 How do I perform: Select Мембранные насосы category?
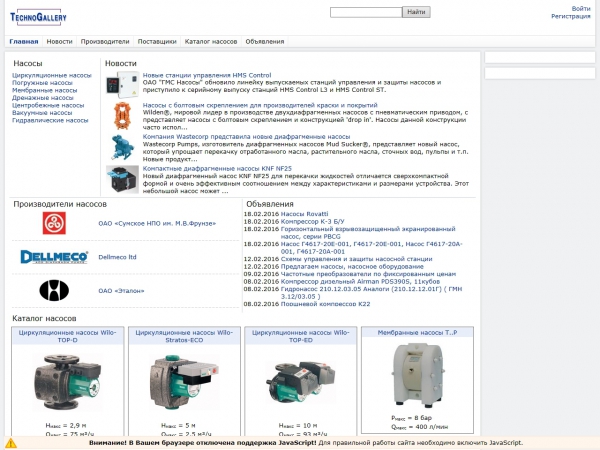coord(44,90)
